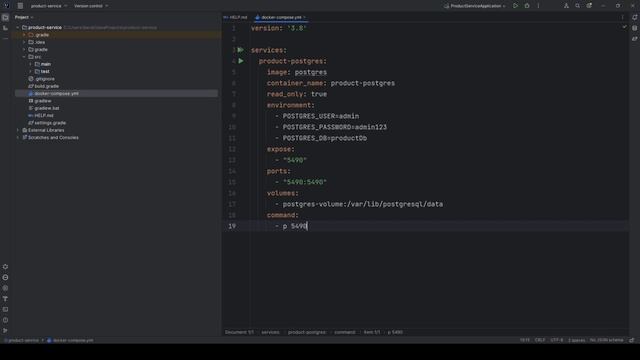Expand External Libraries node

(18, 130)
